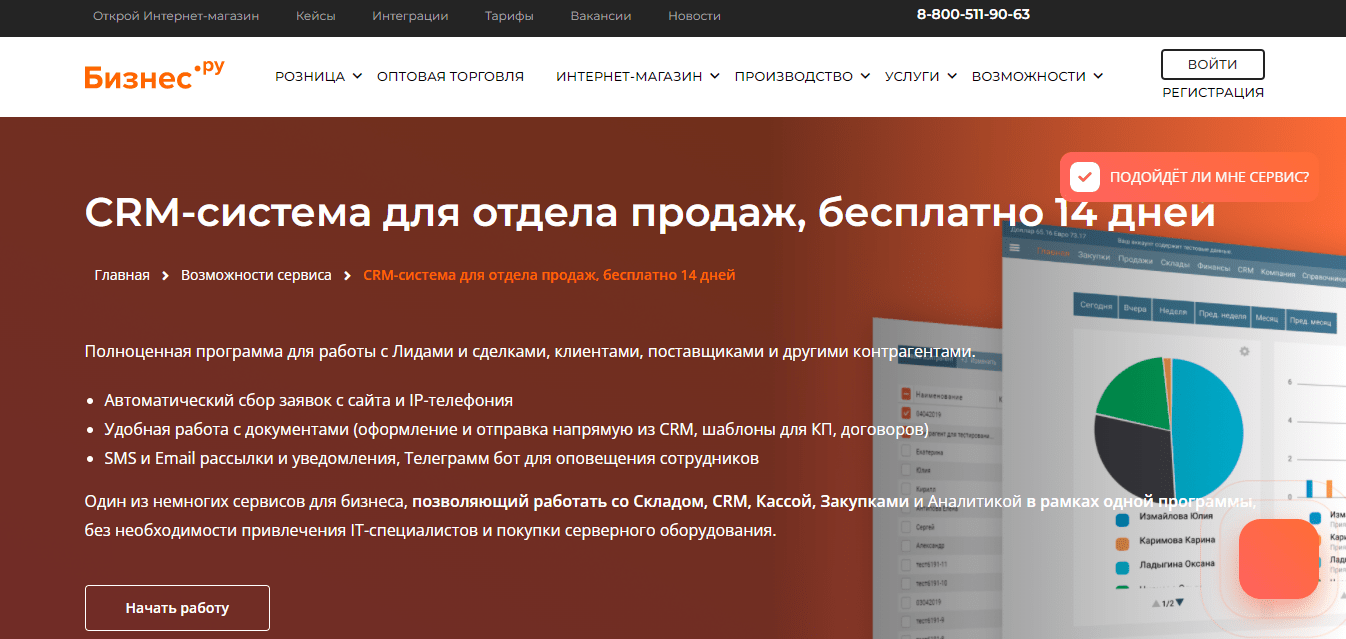The width and height of the screenshot is (1346, 639).
Task: Click blue legend swatch for Измайлова Юлия
Action: click(1122, 520)
